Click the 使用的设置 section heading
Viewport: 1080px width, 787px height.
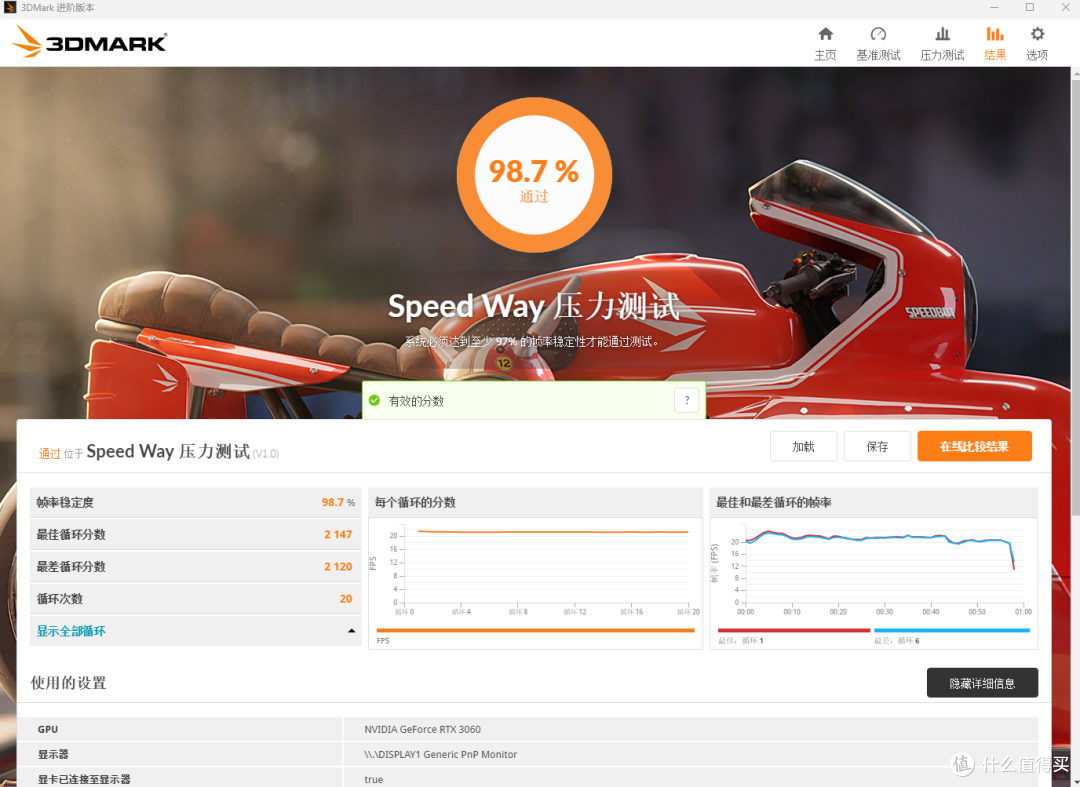coord(68,683)
